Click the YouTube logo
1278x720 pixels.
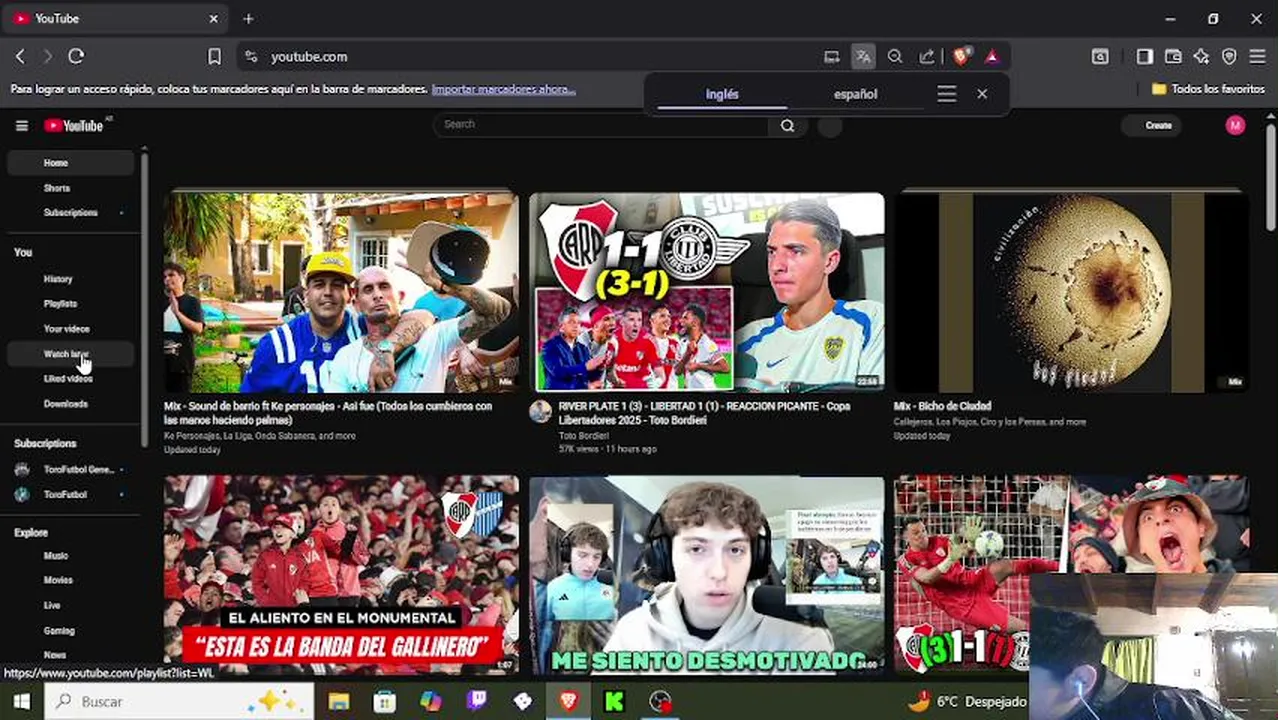coord(73,125)
